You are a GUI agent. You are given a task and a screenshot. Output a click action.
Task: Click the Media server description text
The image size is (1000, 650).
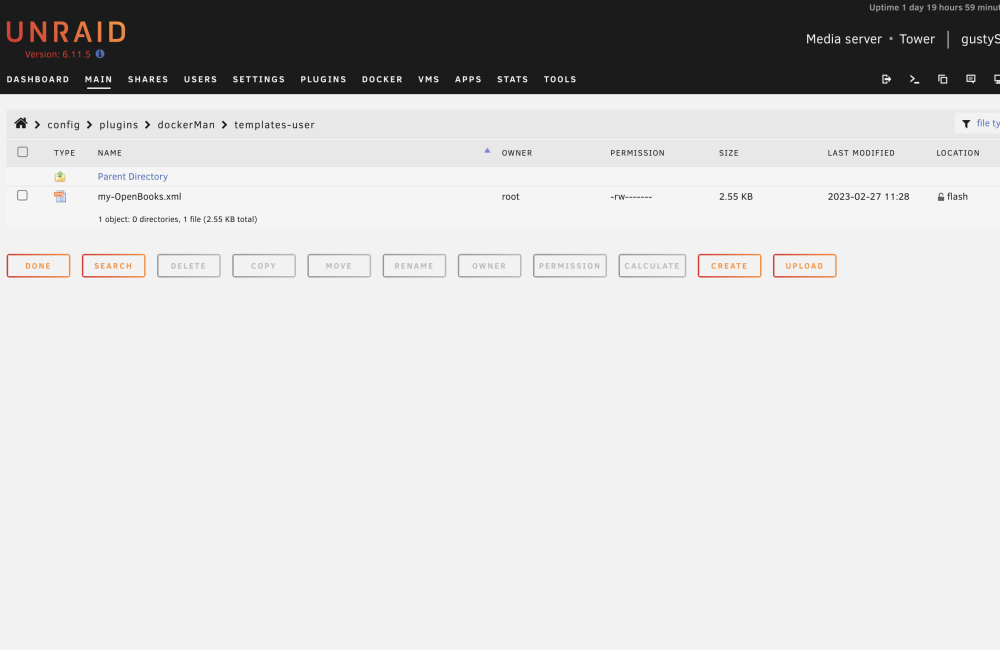coord(844,39)
